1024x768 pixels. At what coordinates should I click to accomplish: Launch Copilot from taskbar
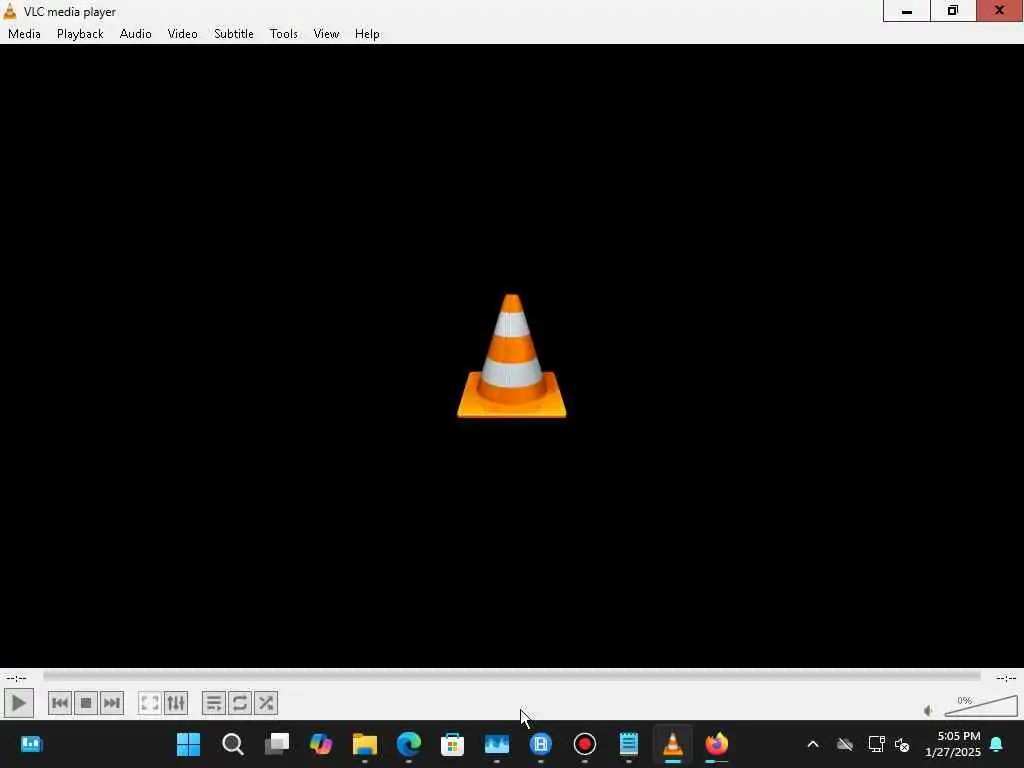[321, 744]
